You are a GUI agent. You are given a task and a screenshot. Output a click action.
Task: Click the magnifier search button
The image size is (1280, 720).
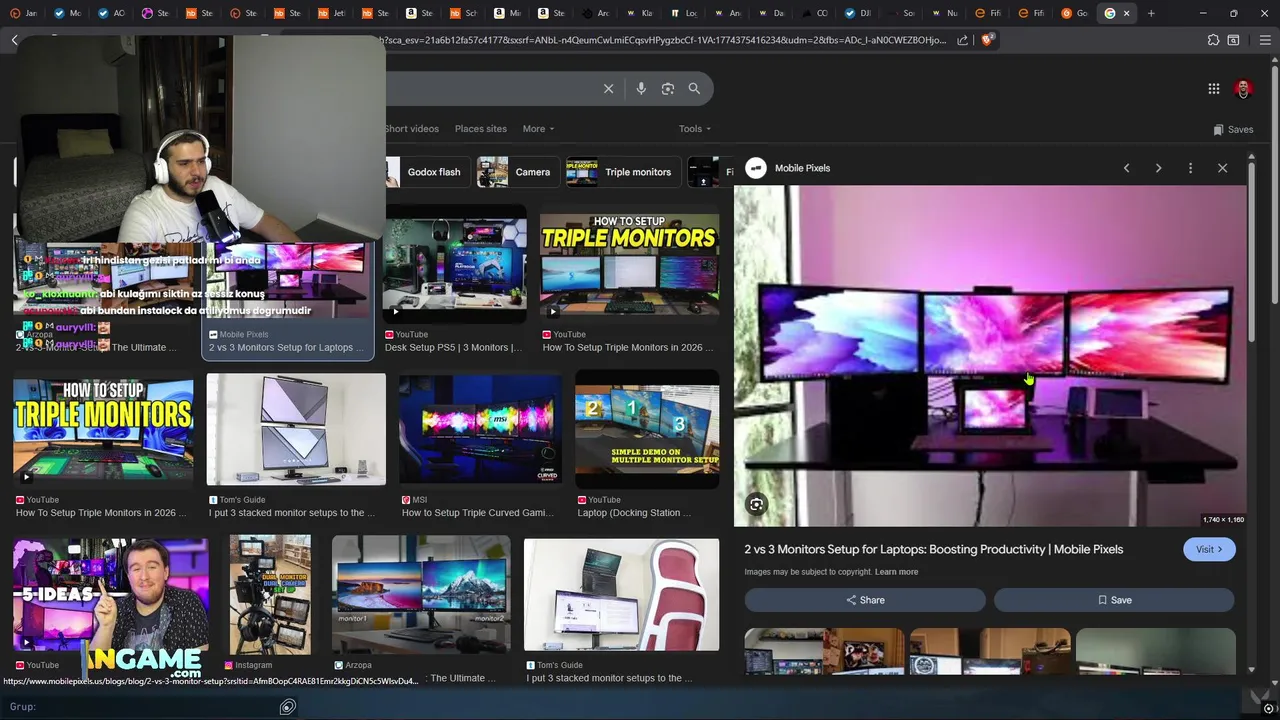point(694,89)
